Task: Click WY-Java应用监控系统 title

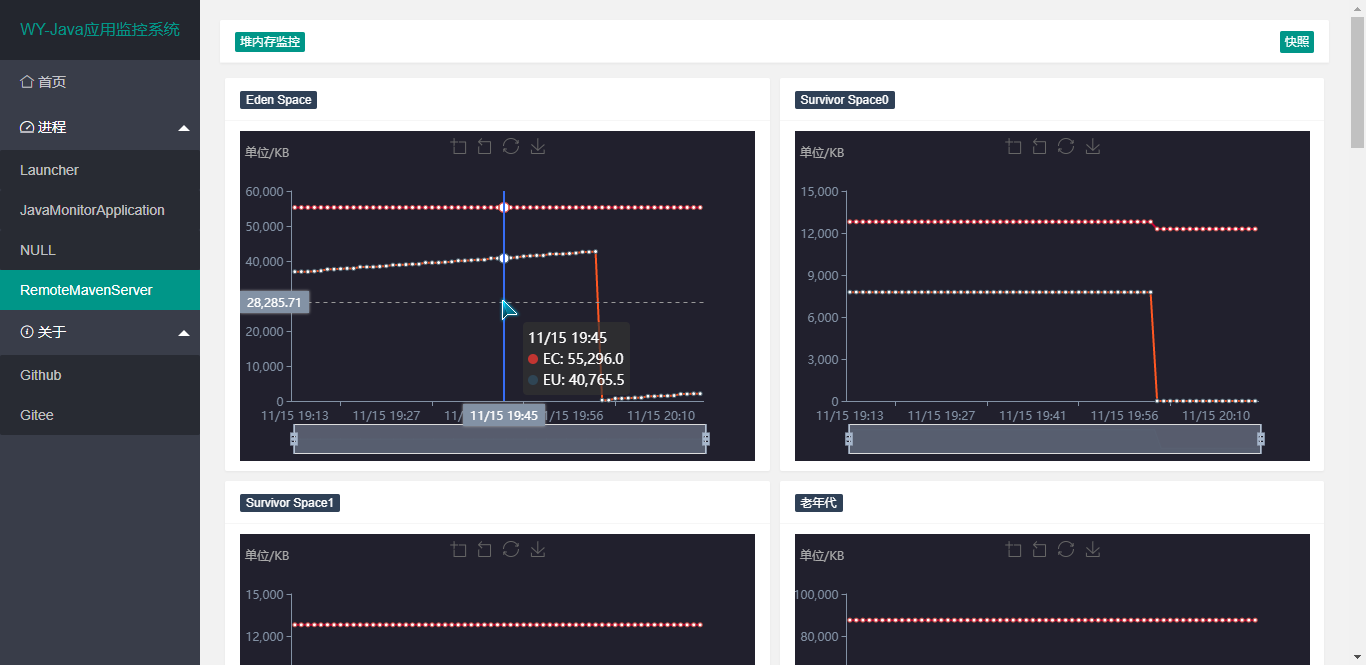Action: click(100, 30)
